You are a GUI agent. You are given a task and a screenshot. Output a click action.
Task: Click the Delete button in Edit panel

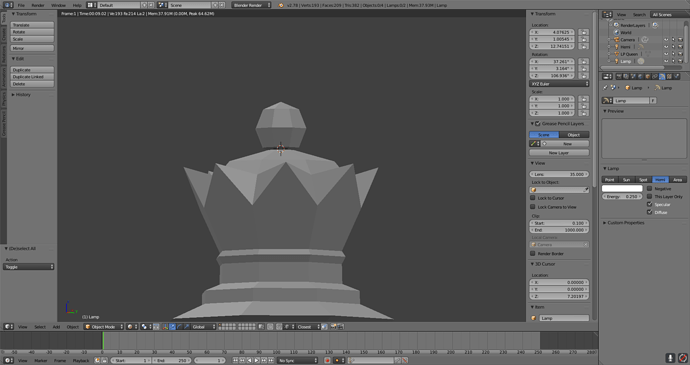click(x=32, y=84)
